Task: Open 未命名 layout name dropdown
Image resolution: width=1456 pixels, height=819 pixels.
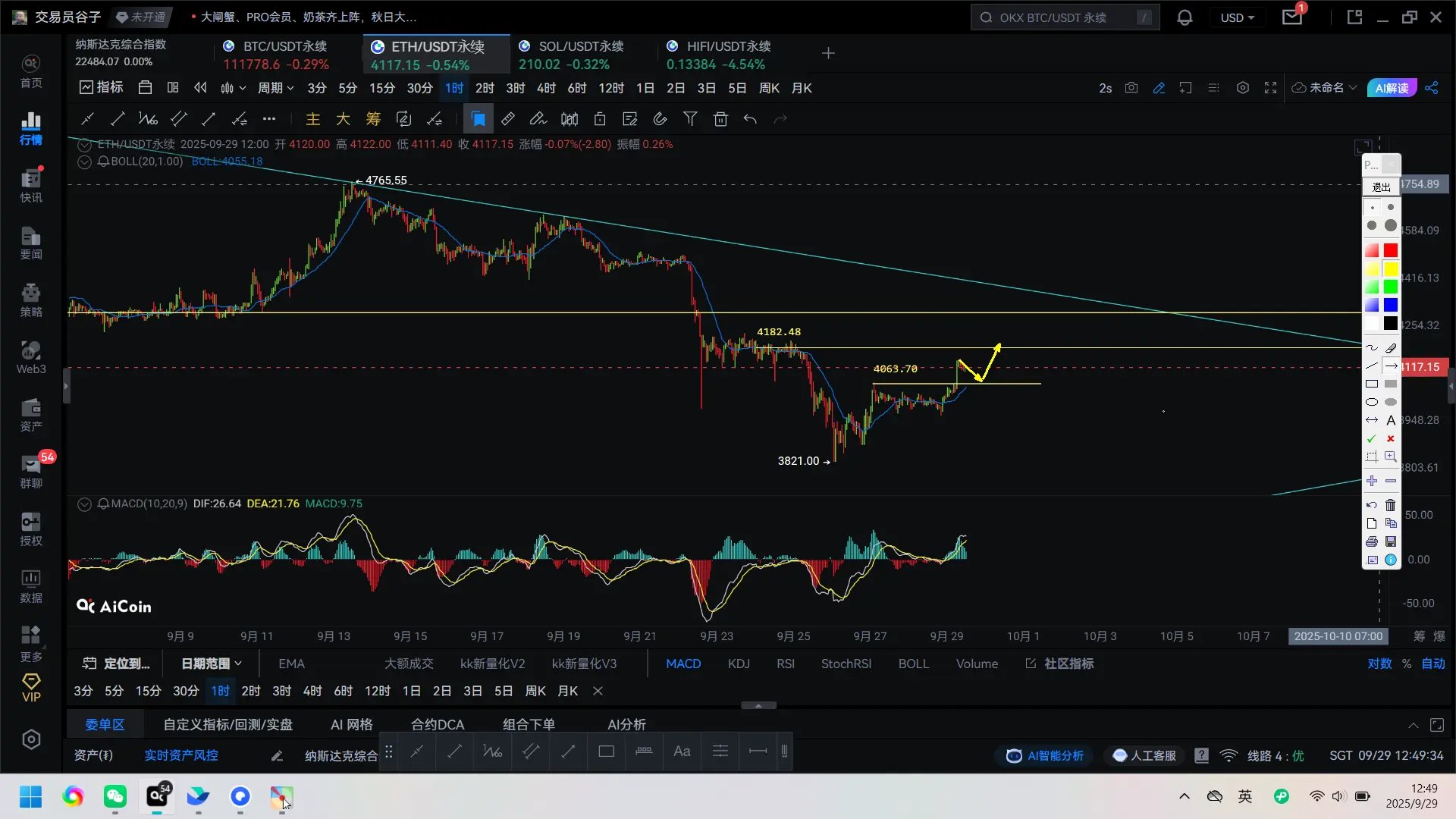Action: 1325,88
